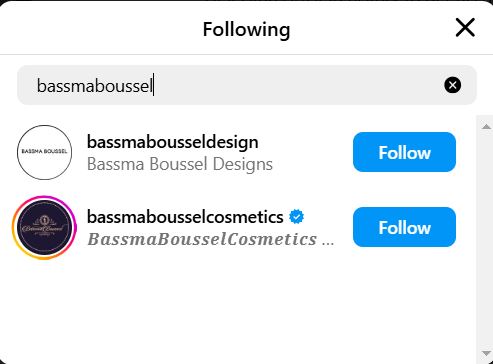This screenshot has height=364, width=493.
Task: Click the Following dialog title
Action: pos(246,29)
